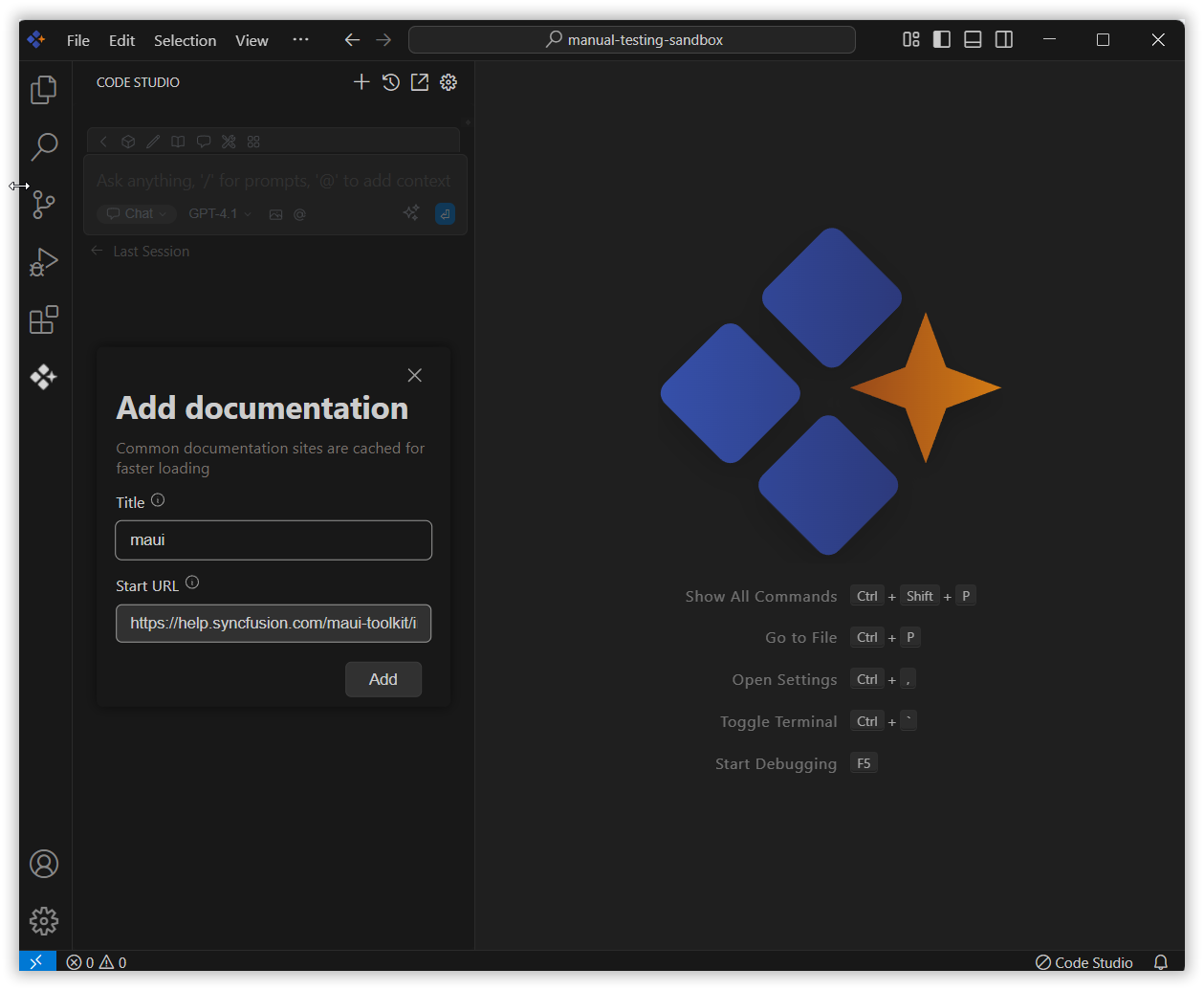The height and width of the screenshot is (990, 1204).
Task: Open the Manage gear in activity bar
Action: point(44,921)
